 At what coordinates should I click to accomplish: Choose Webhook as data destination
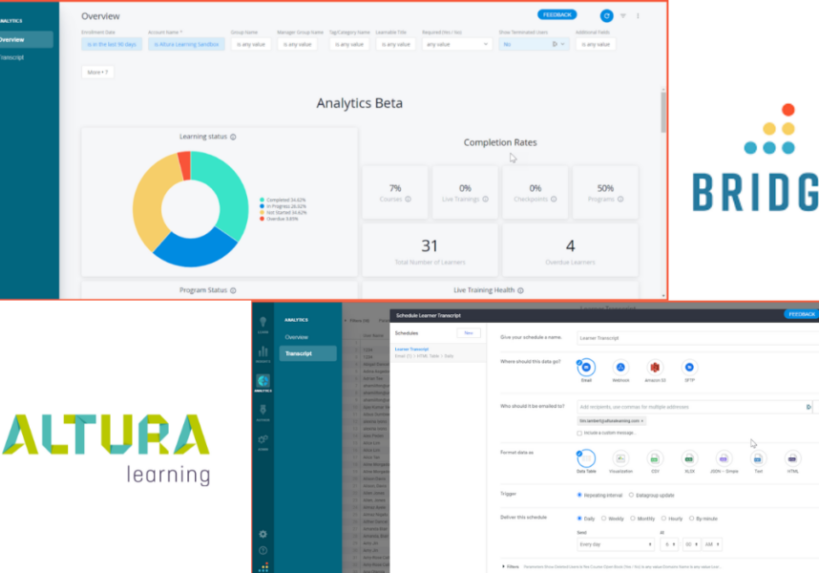(x=621, y=367)
